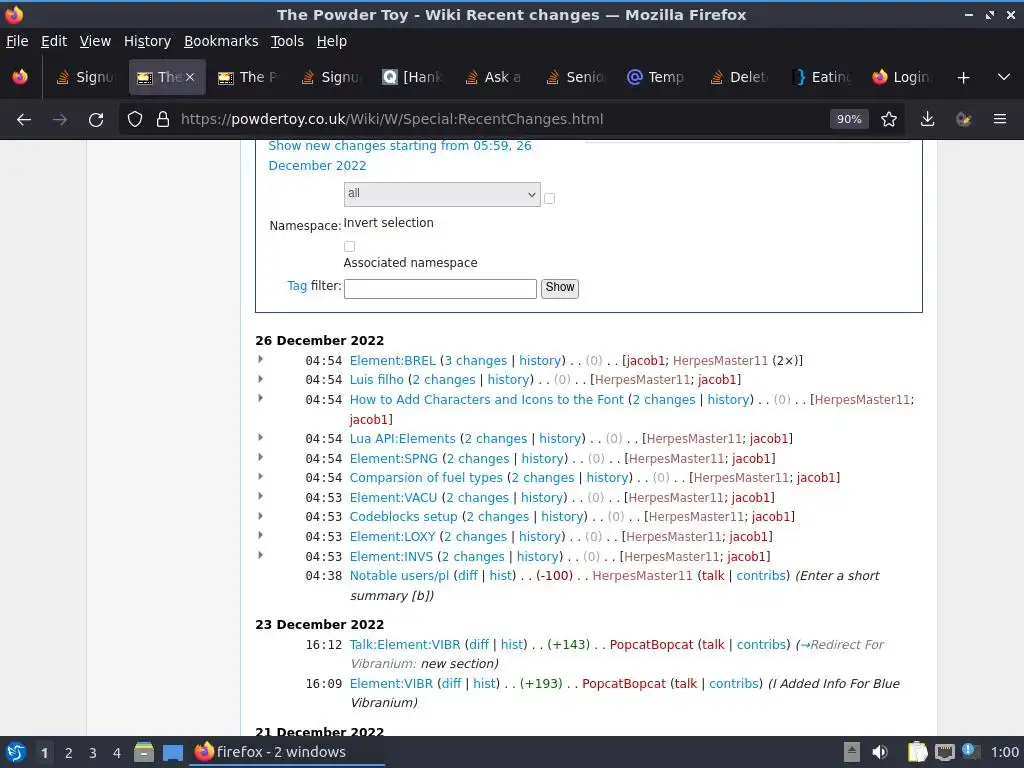Switch to the Login tab

pyautogui.click(x=902, y=78)
